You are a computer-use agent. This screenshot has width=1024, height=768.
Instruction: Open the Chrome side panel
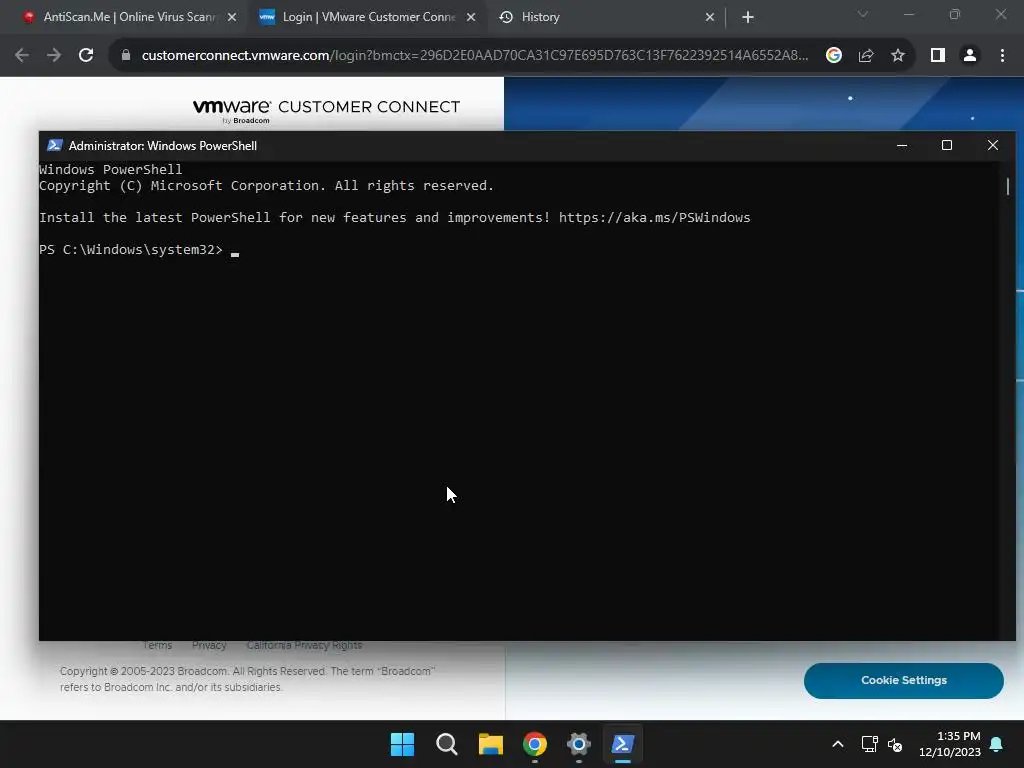tap(938, 56)
